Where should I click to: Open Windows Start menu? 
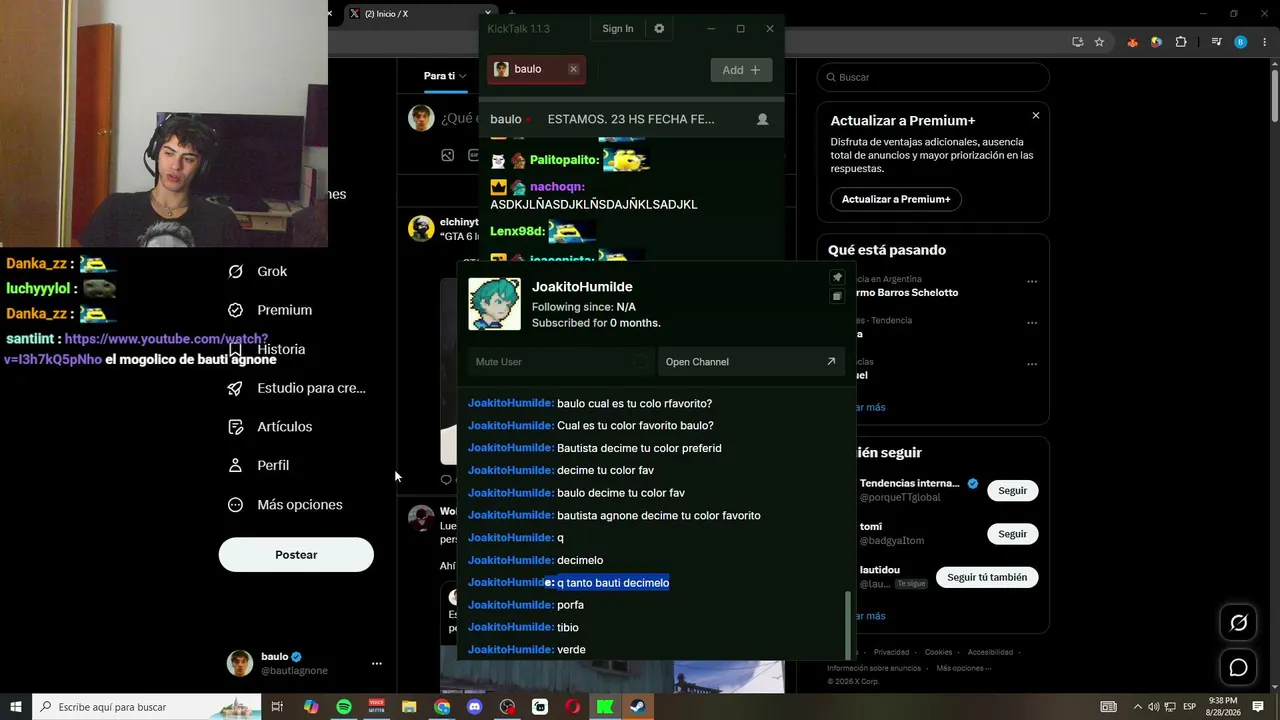[x=16, y=707]
